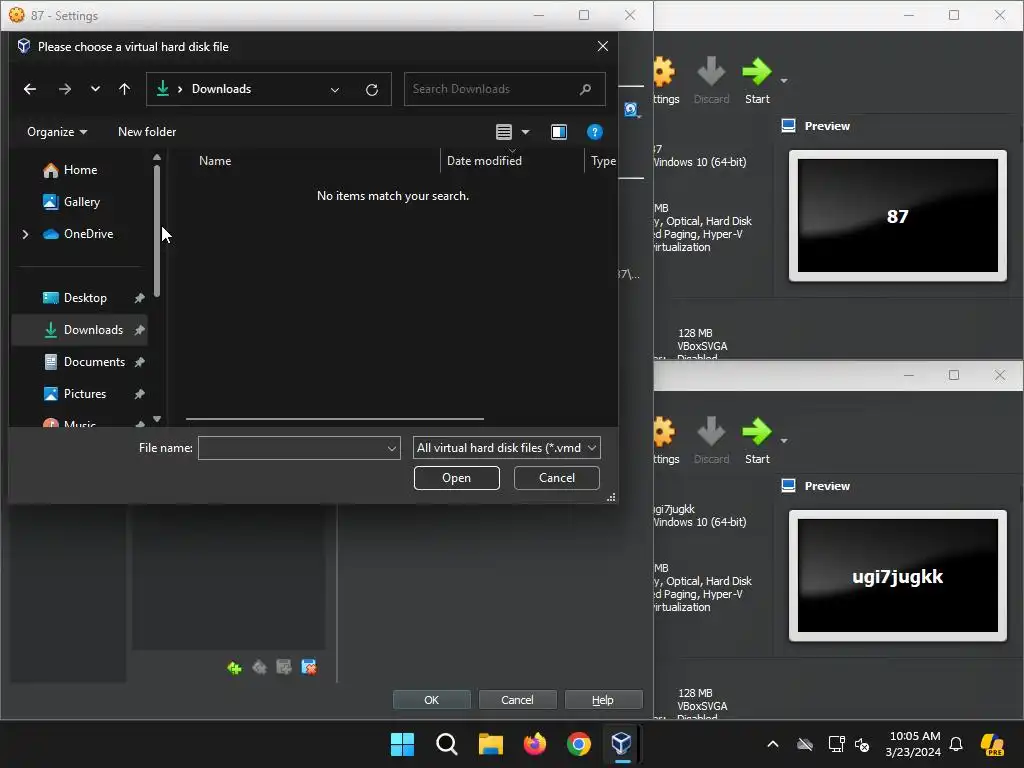Open the Desktop quick access folder

(x=85, y=298)
